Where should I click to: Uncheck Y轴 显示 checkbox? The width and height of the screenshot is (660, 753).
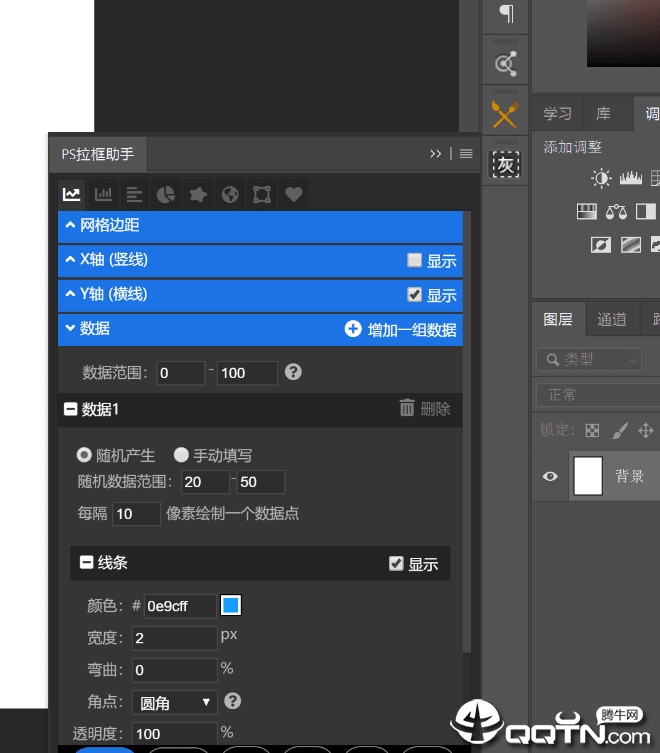point(414,294)
